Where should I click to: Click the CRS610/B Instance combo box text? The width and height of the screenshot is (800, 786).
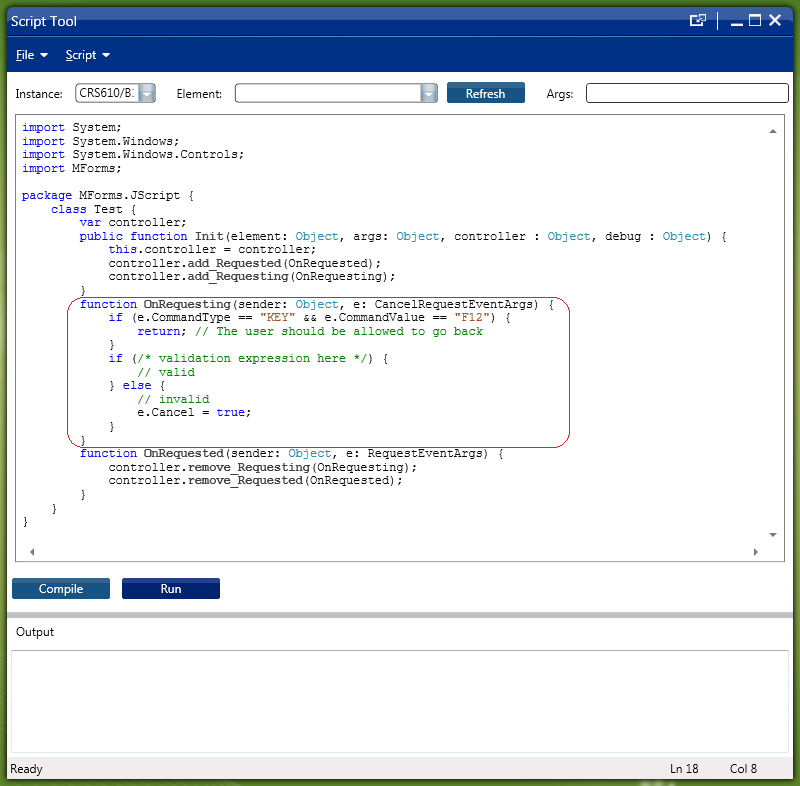click(106, 93)
